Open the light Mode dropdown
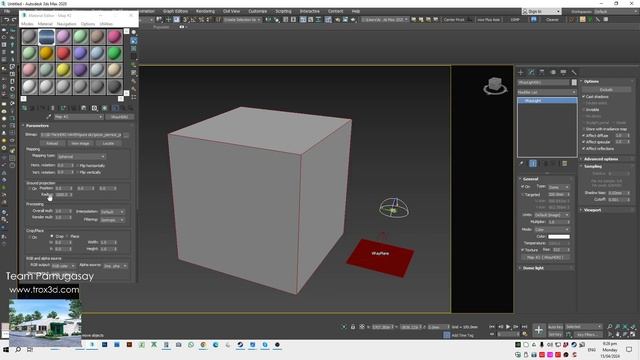The height and width of the screenshot is (360, 640). click(551, 229)
